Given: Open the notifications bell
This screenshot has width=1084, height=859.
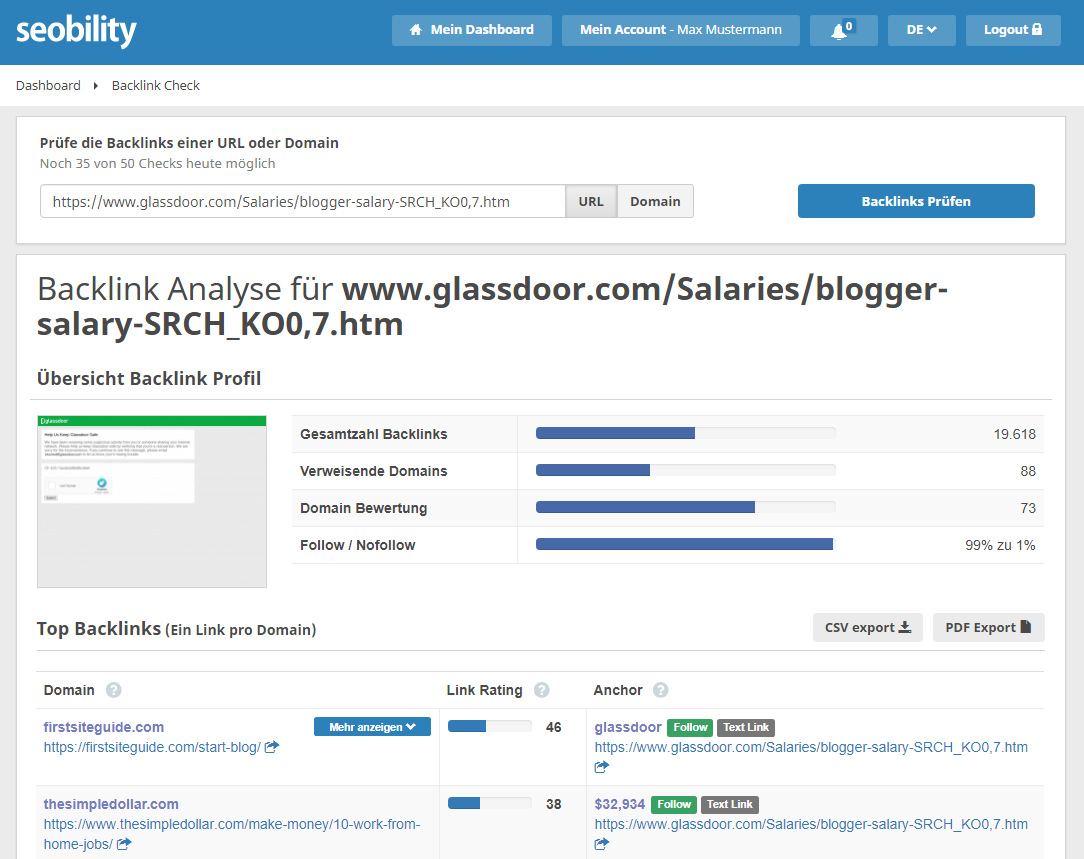Looking at the screenshot, I should [843, 30].
